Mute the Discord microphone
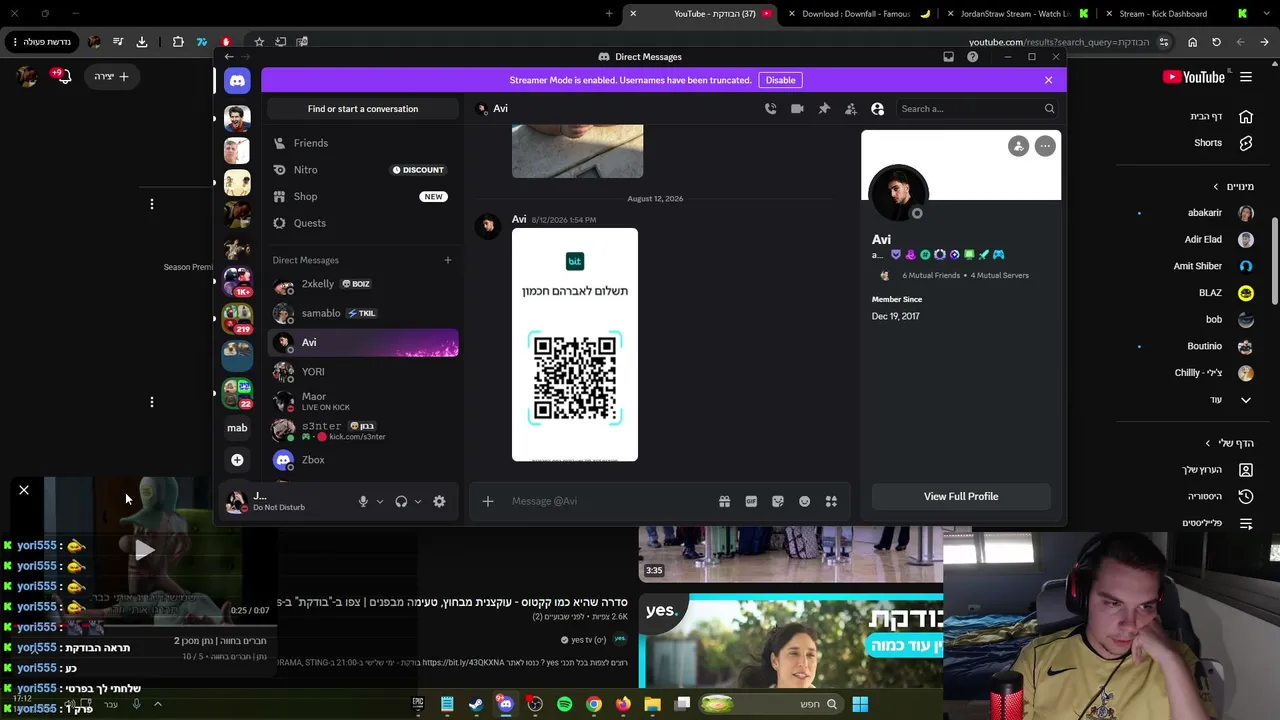This screenshot has width=1280, height=720. 363,501
